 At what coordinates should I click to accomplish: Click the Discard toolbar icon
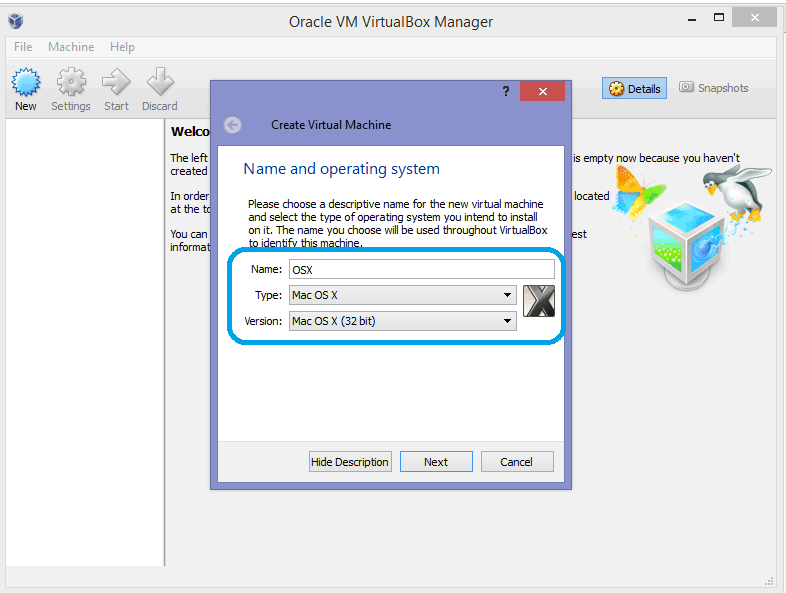point(160,81)
